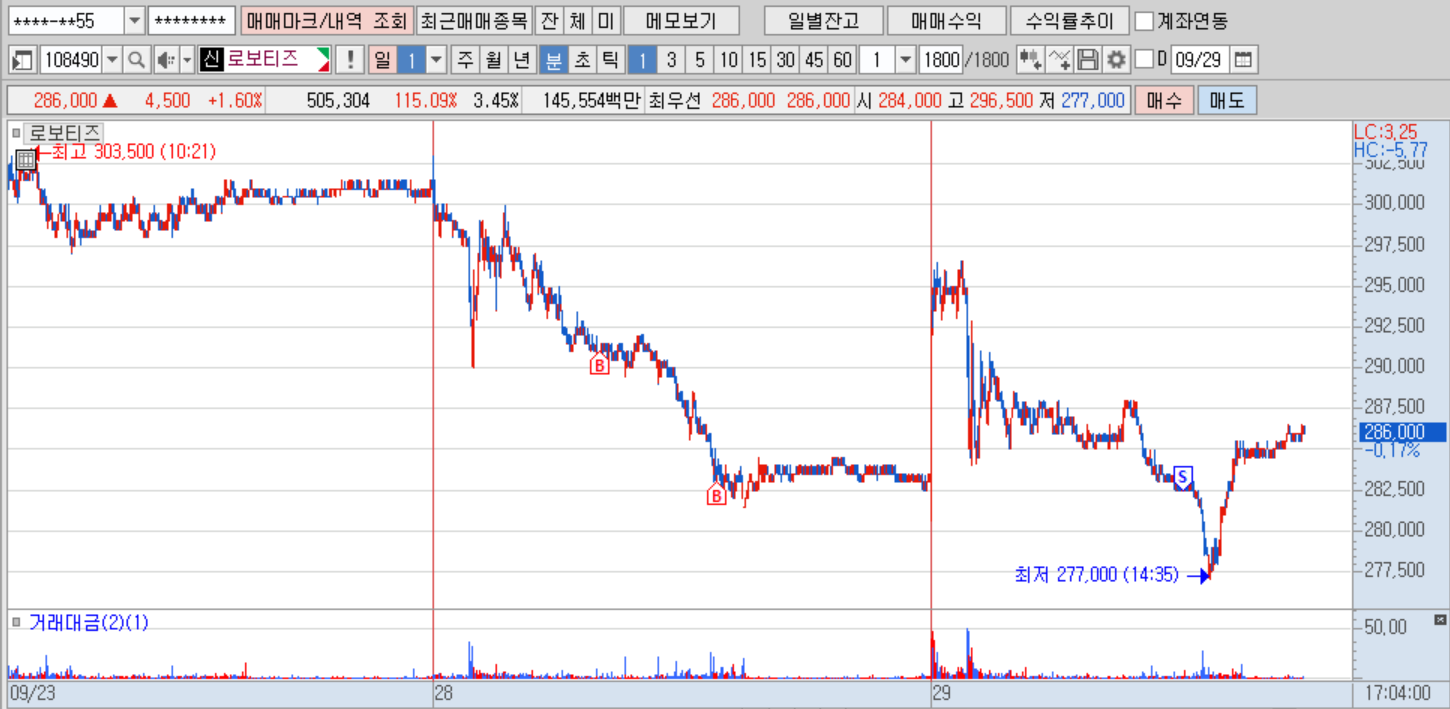Screen dimensions: 1450x709
Task: Click the grid icon at chart top-left
Action: coord(25,158)
